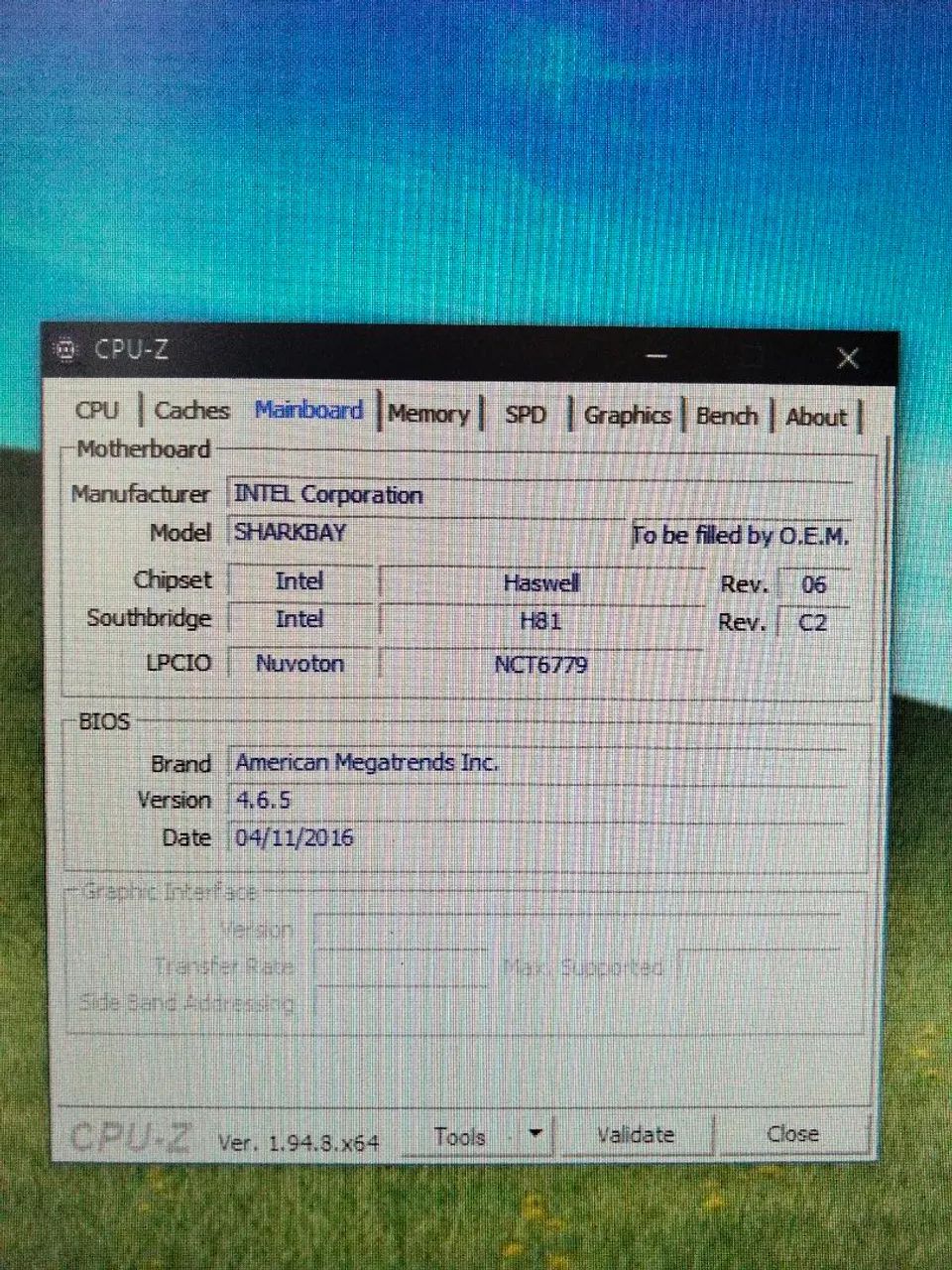Click the LPCIO Nuvoton value

click(x=299, y=663)
